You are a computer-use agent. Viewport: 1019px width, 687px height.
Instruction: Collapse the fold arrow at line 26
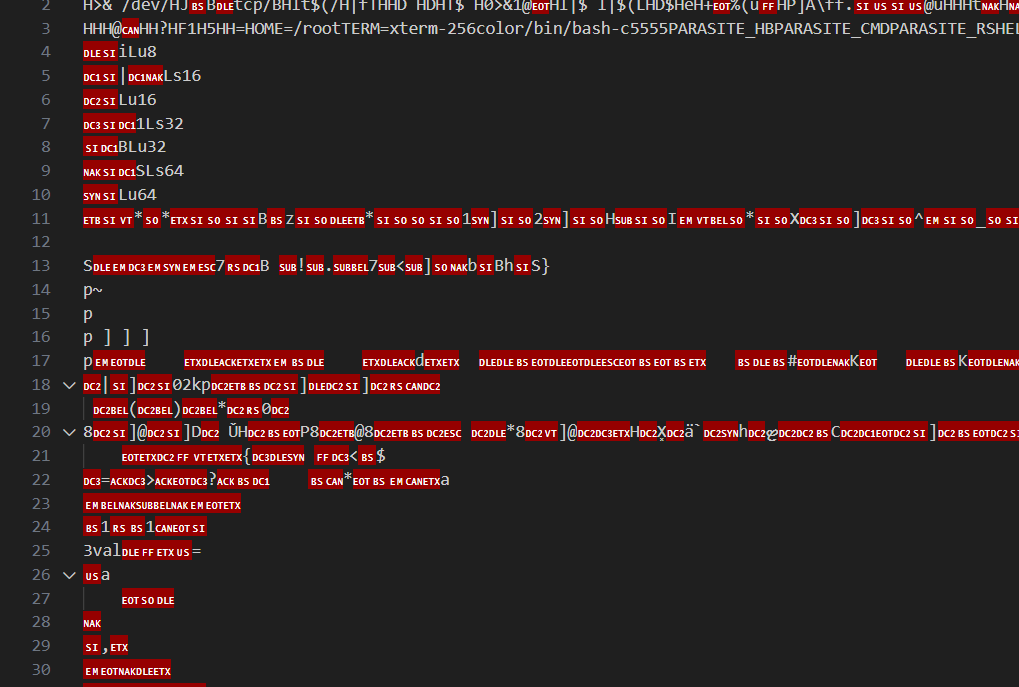[68, 575]
